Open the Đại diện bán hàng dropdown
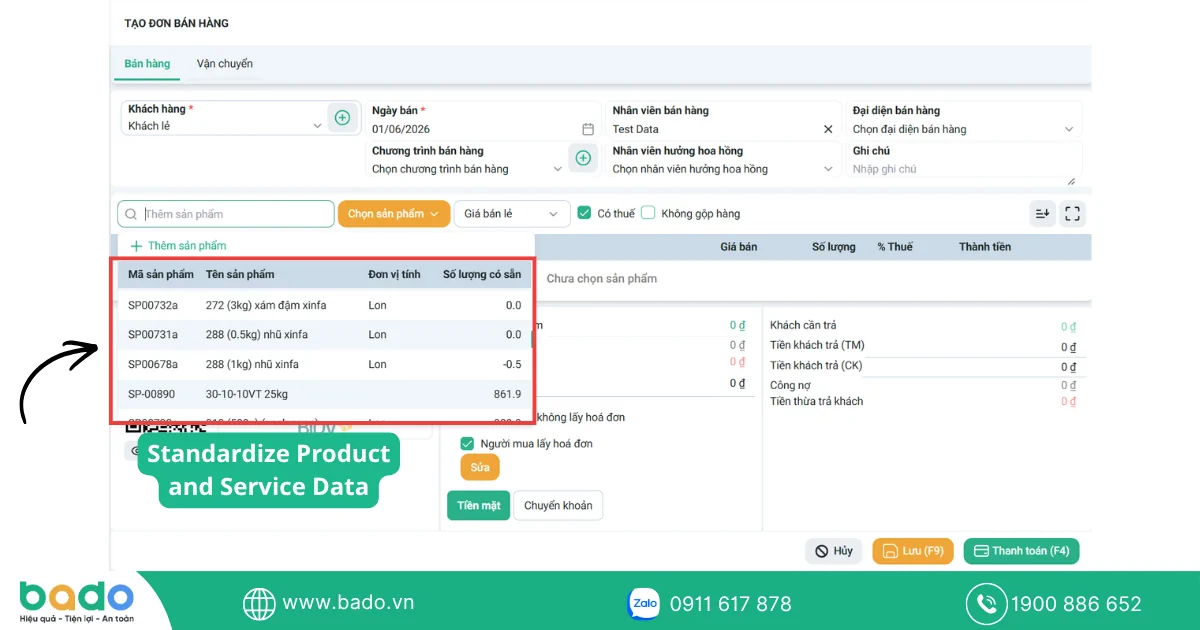Image resolution: width=1200 pixels, height=630 pixels. click(x=964, y=120)
